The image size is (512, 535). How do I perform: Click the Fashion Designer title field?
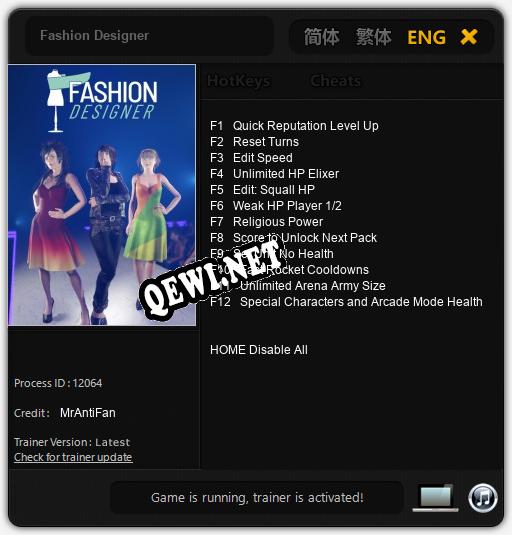point(149,35)
